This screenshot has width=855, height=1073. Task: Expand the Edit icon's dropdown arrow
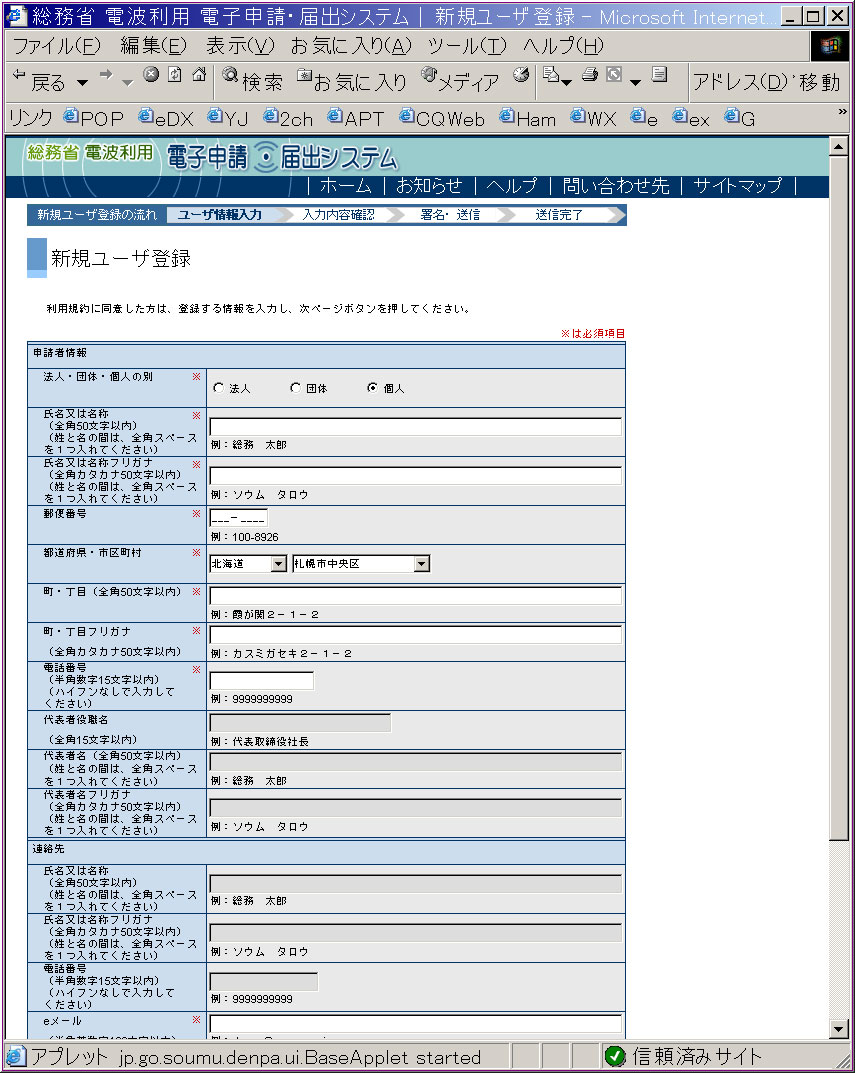click(x=635, y=83)
